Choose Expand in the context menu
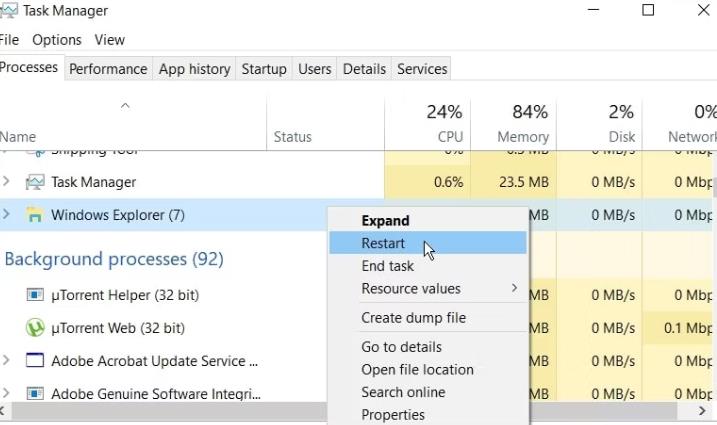This screenshot has height=425, width=717. point(428,220)
